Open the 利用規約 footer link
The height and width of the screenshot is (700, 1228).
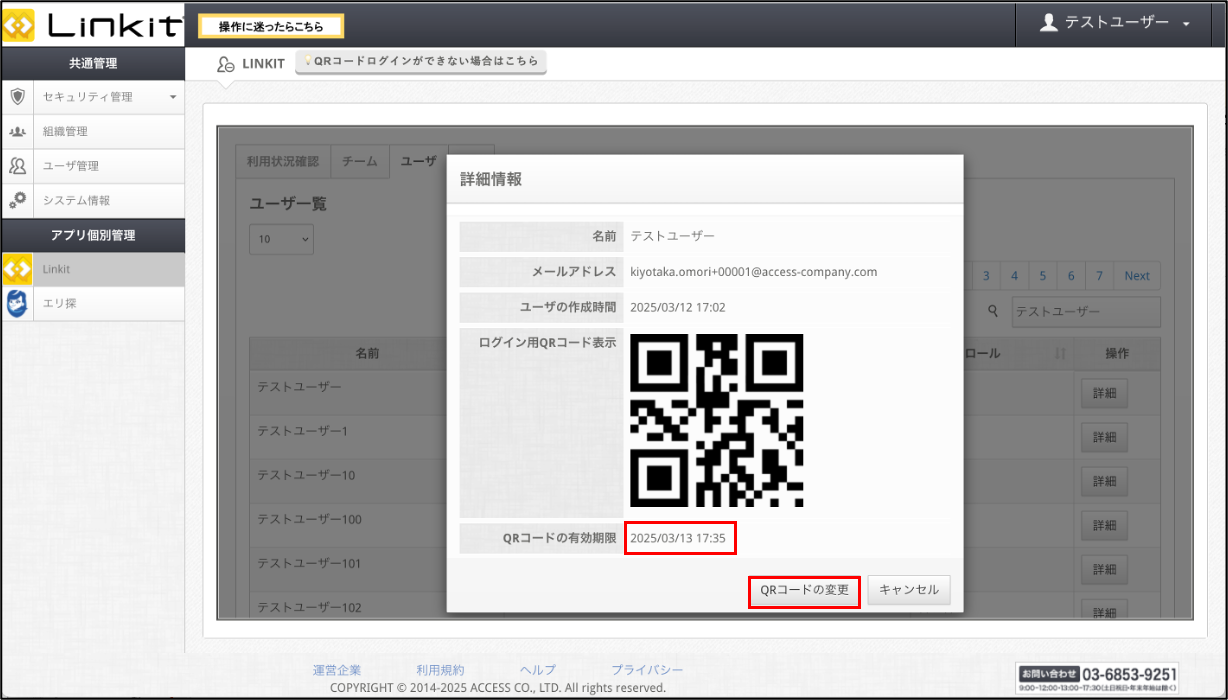pos(440,670)
